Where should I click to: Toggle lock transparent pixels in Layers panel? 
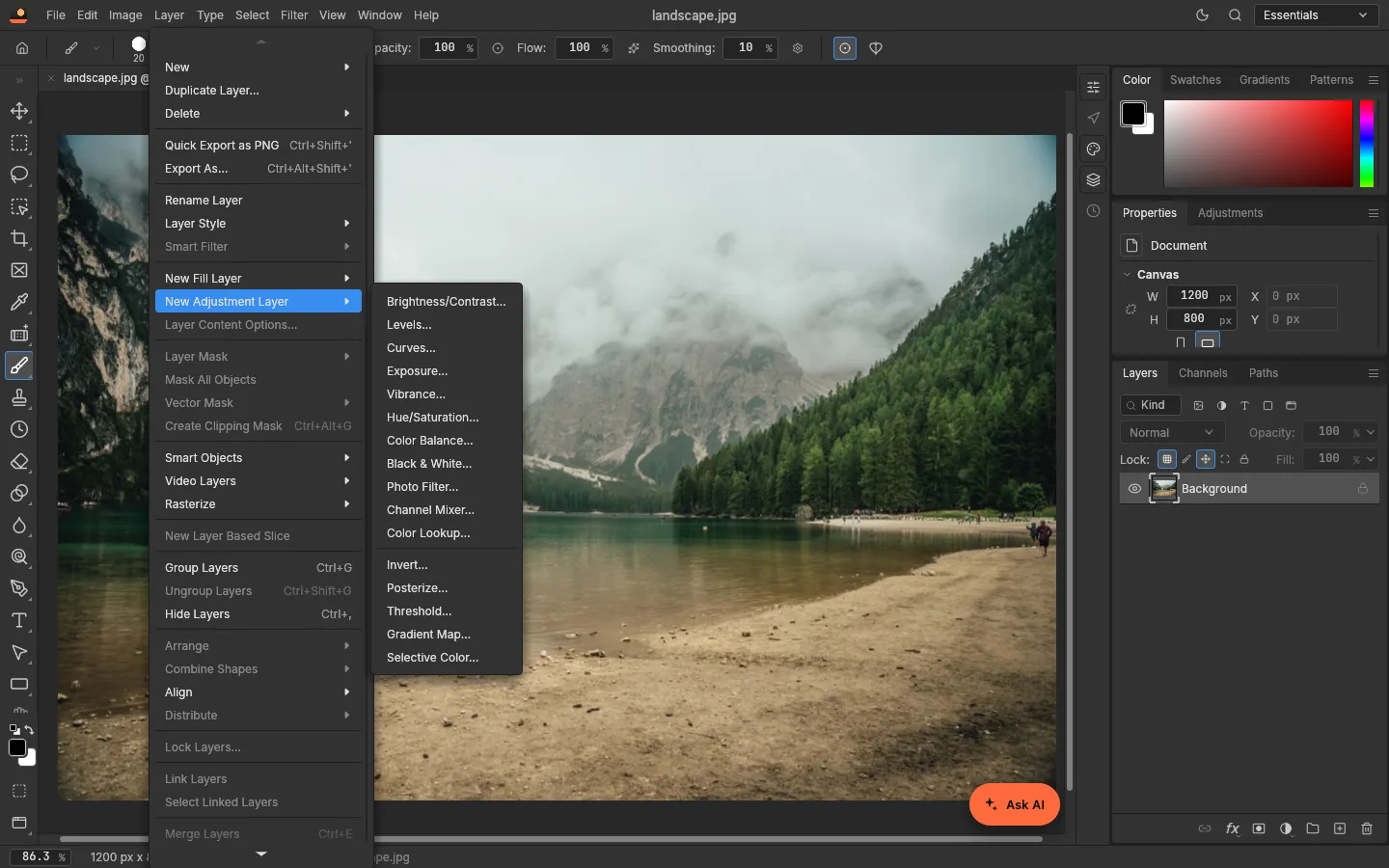tap(1167, 459)
